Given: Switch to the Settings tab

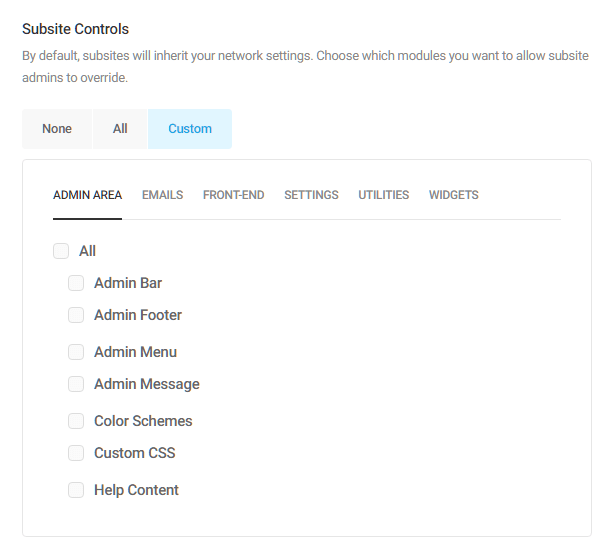Looking at the screenshot, I should (311, 195).
